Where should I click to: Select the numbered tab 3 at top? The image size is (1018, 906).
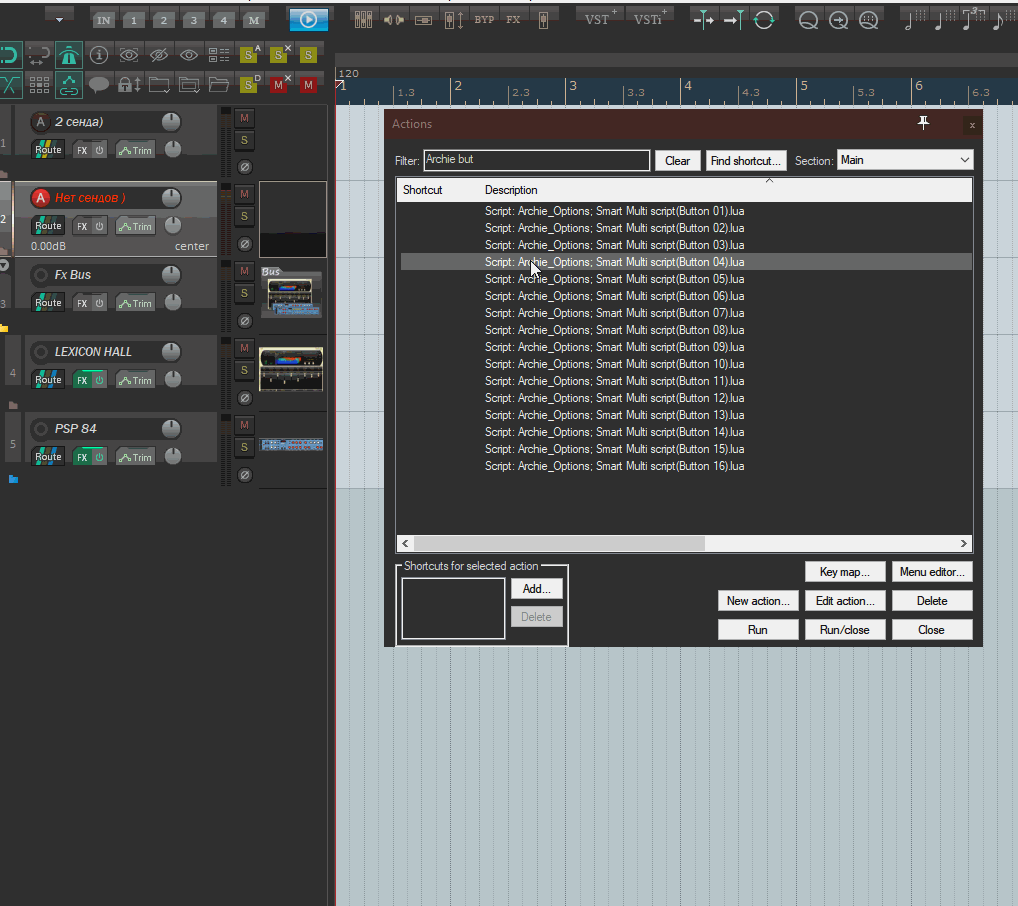(x=193, y=20)
